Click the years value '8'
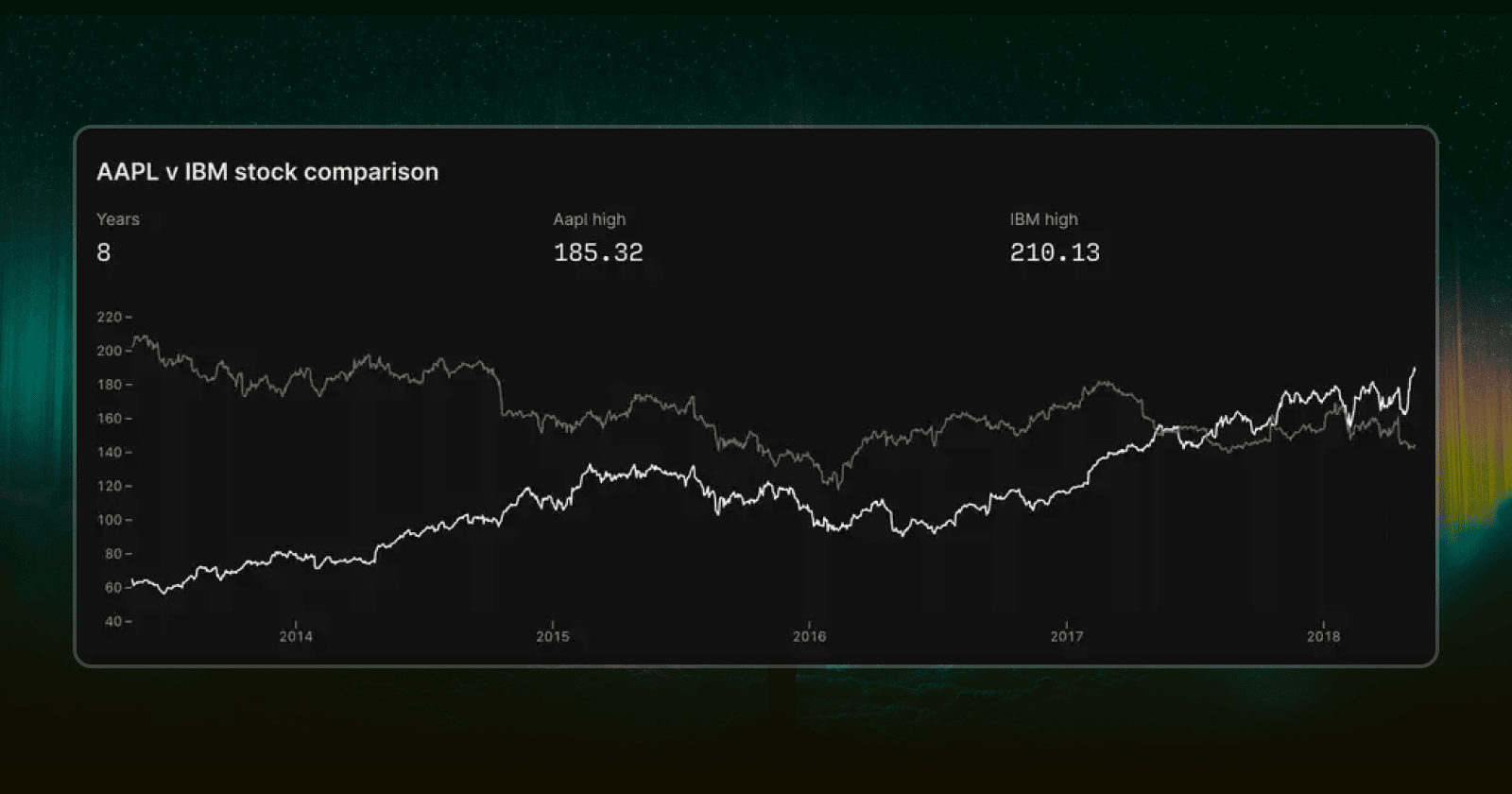This screenshot has height=794, width=1512. click(x=104, y=252)
